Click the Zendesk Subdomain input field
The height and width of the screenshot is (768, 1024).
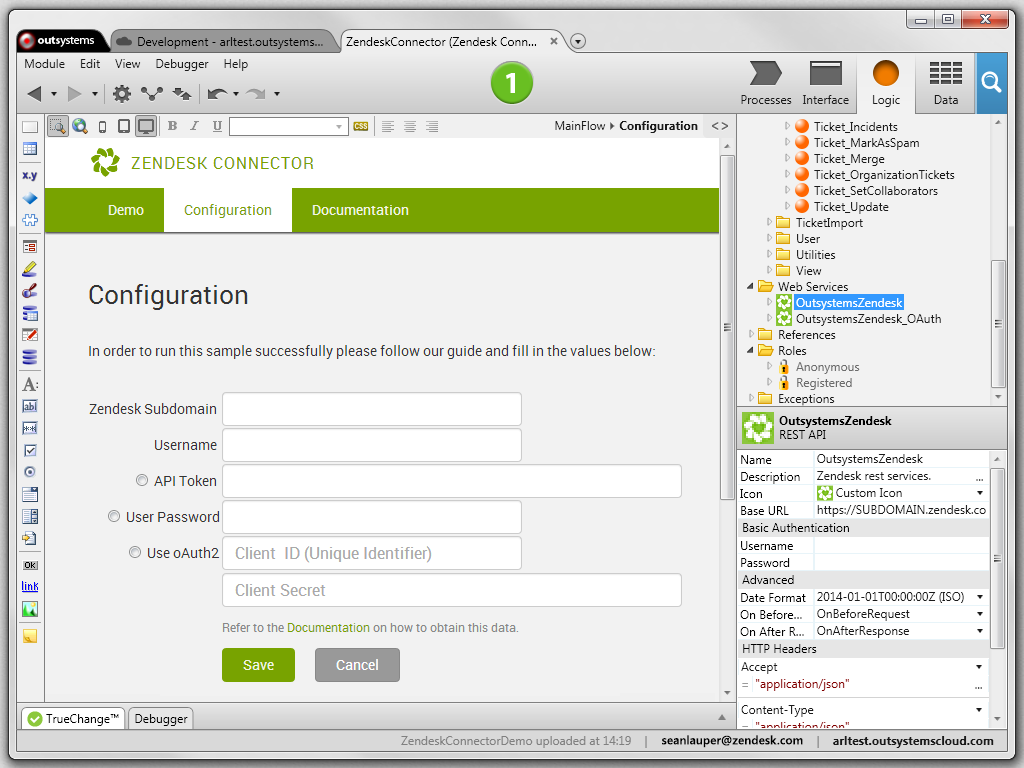click(372, 409)
